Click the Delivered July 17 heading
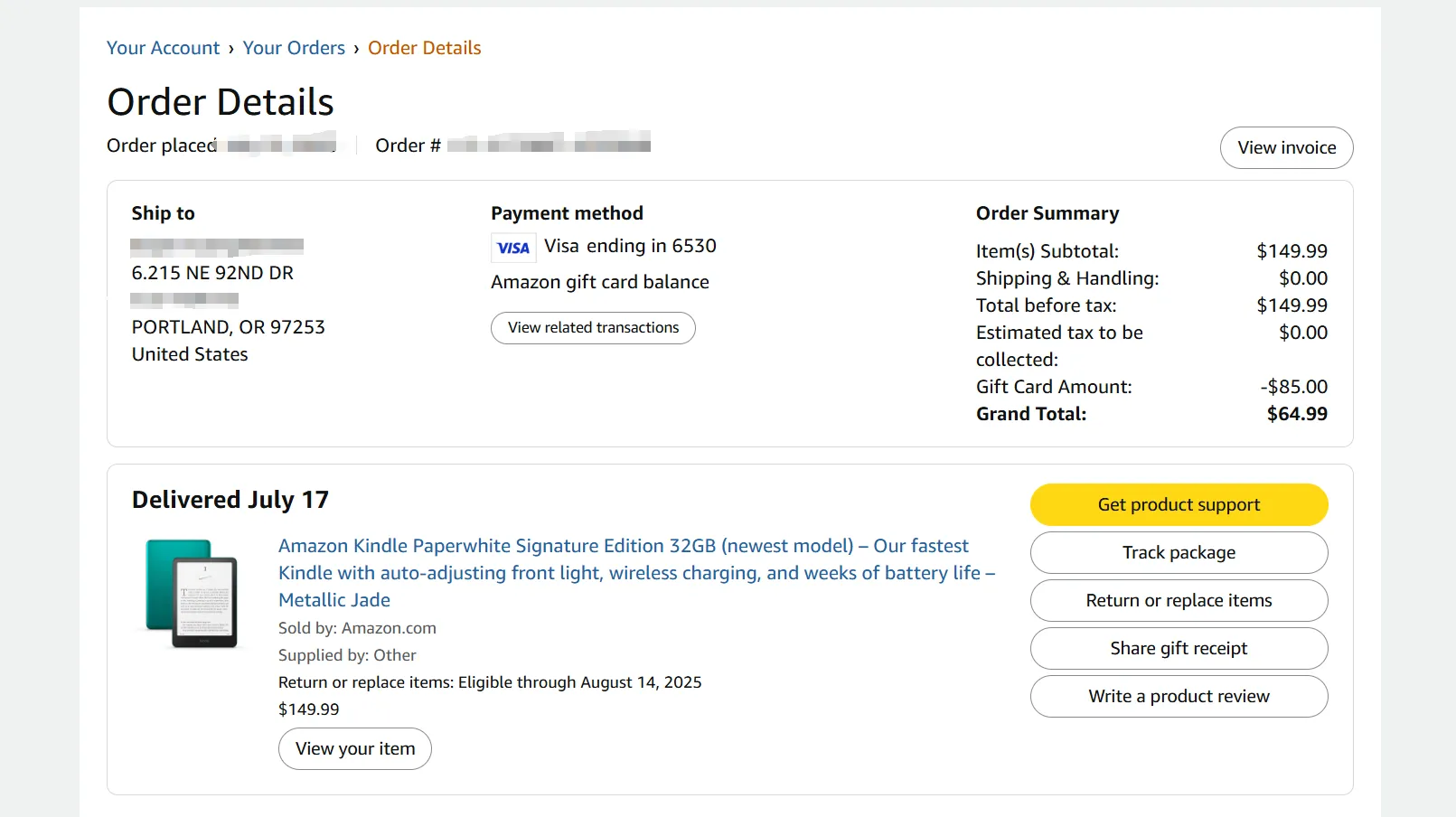The width and height of the screenshot is (1456, 817). tap(230, 500)
